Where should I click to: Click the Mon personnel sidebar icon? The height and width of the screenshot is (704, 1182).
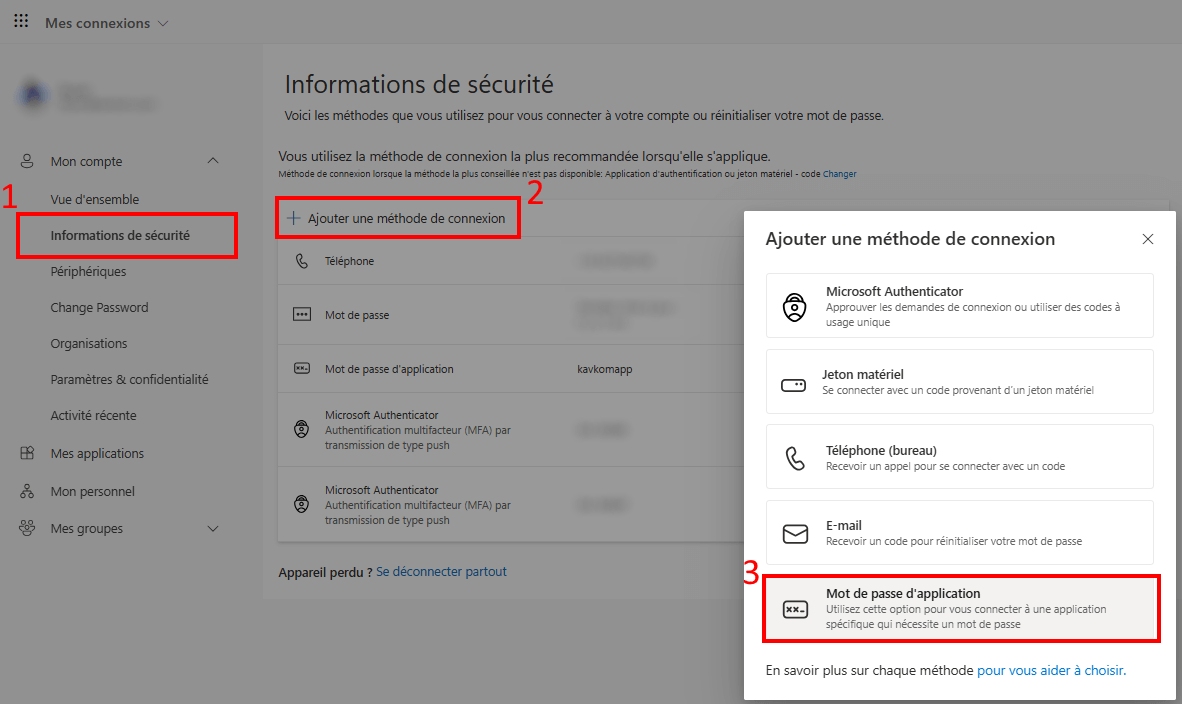(x=28, y=491)
